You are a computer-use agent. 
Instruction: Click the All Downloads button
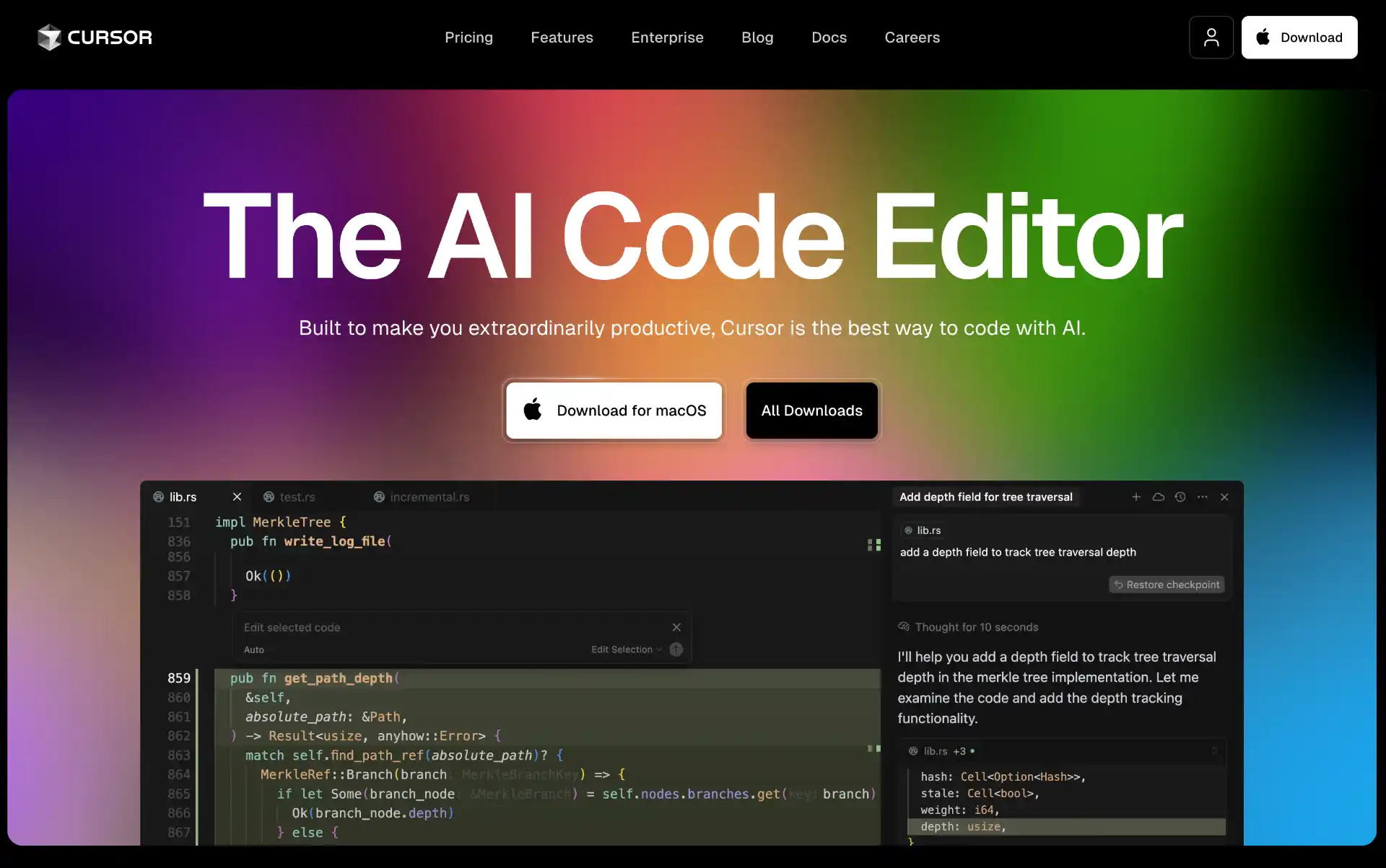pyautogui.click(x=811, y=411)
